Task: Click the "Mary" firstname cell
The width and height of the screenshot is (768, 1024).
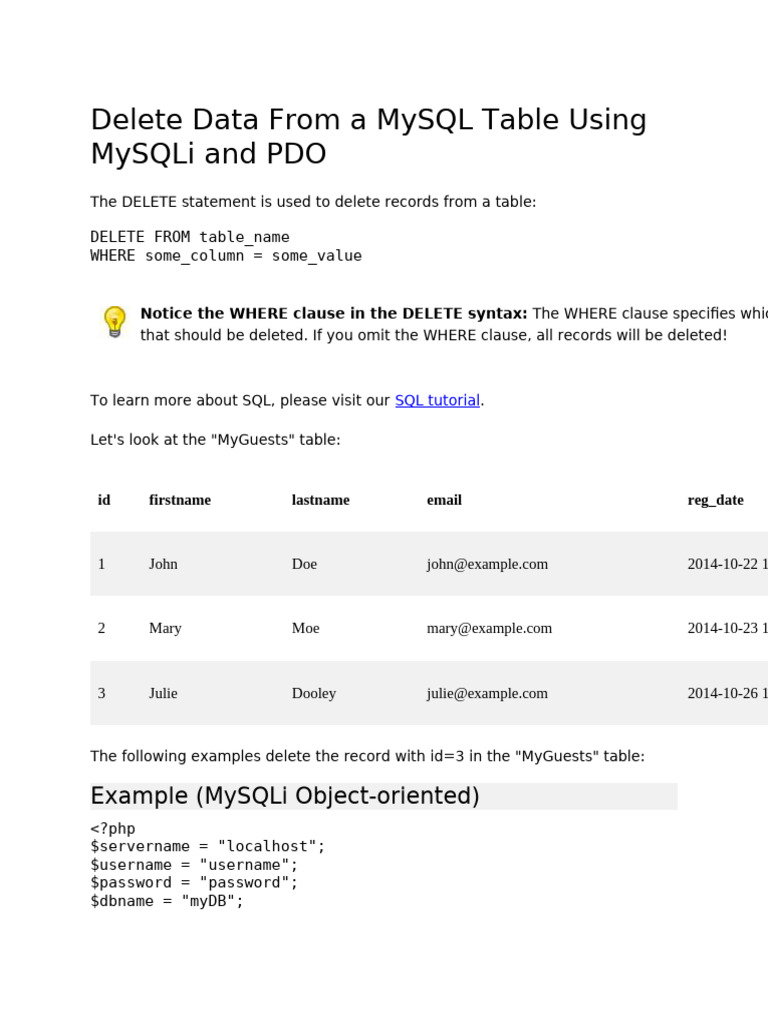Action: pyautogui.click(x=165, y=628)
